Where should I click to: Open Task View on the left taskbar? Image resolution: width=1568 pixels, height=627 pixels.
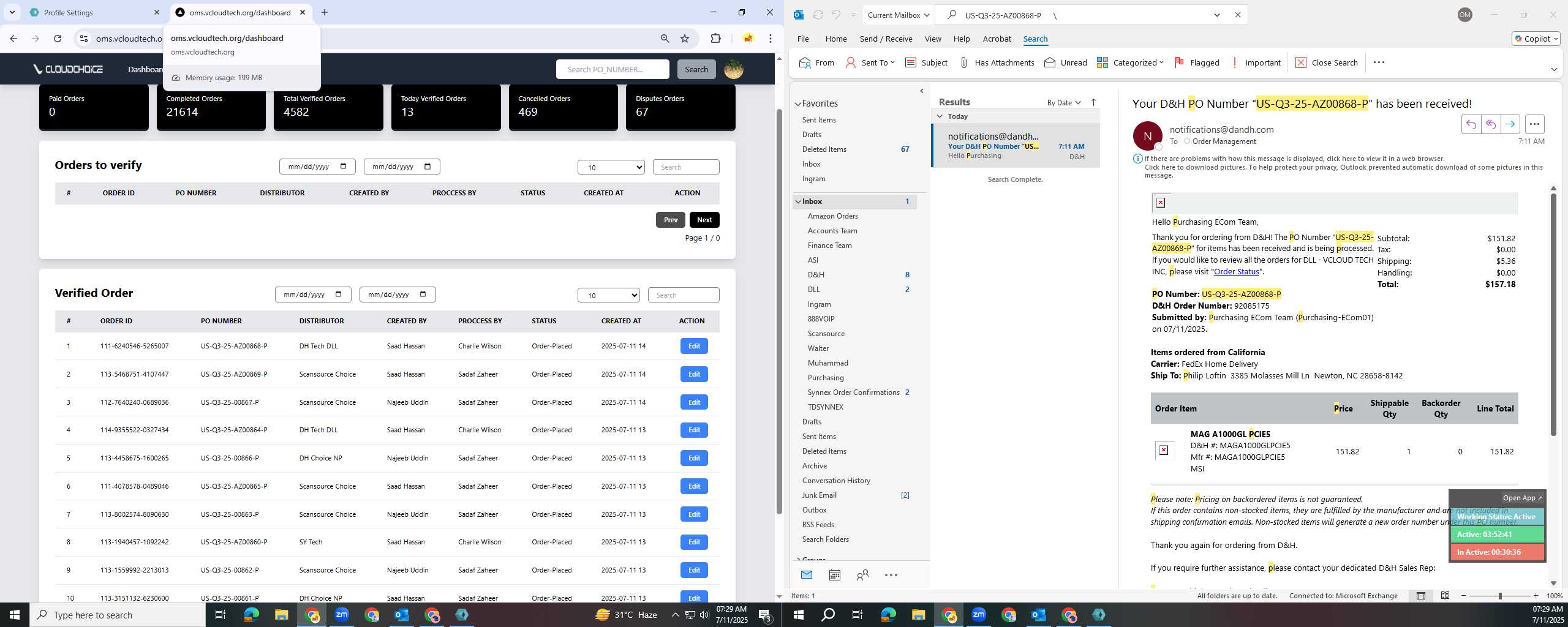click(221, 615)
